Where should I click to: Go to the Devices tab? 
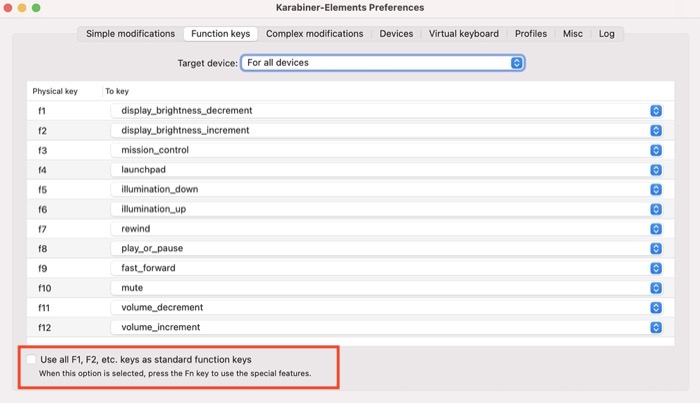point(396,33)
